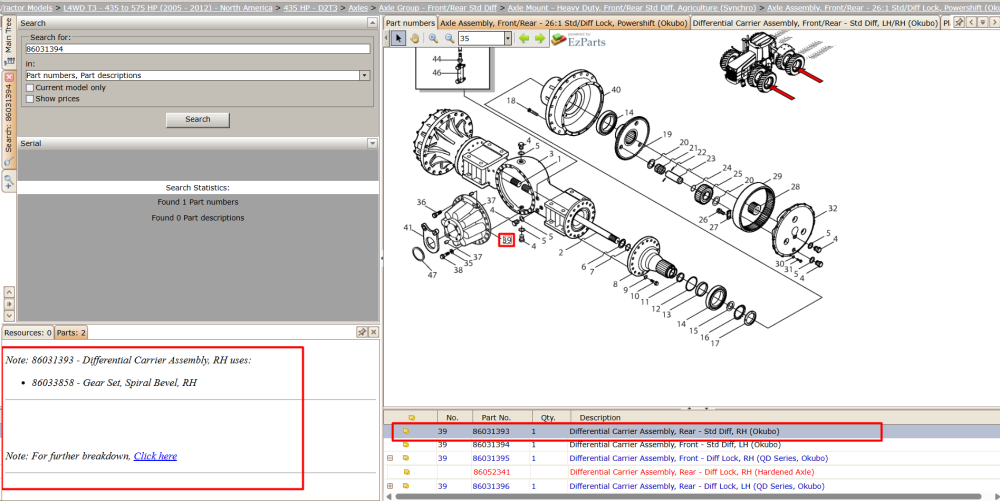Expand the Serial panel section
This screenshot has height=501, width=1000.
pos(372,143)
